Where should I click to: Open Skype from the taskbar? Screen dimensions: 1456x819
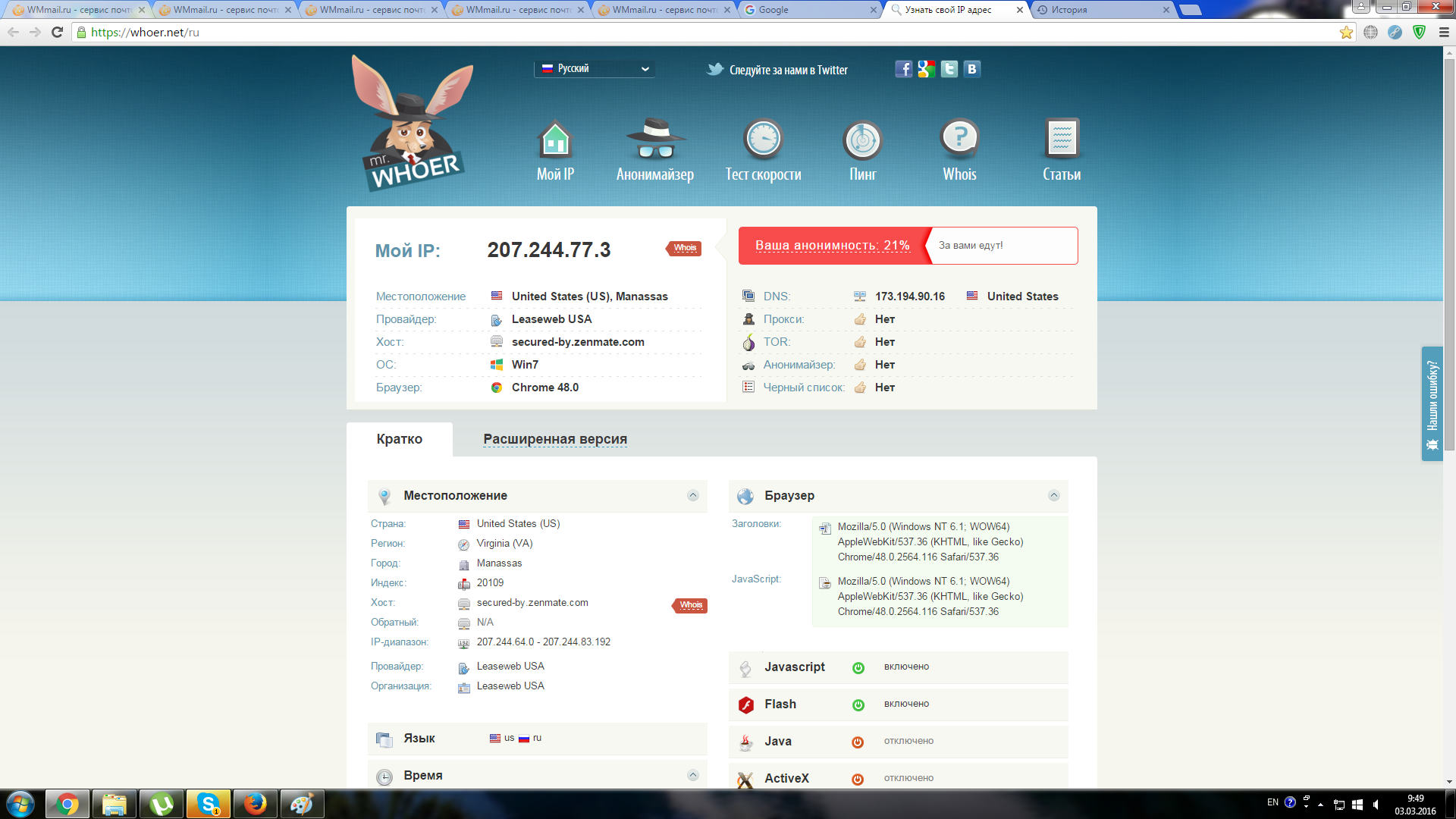[x=208, y=804]
